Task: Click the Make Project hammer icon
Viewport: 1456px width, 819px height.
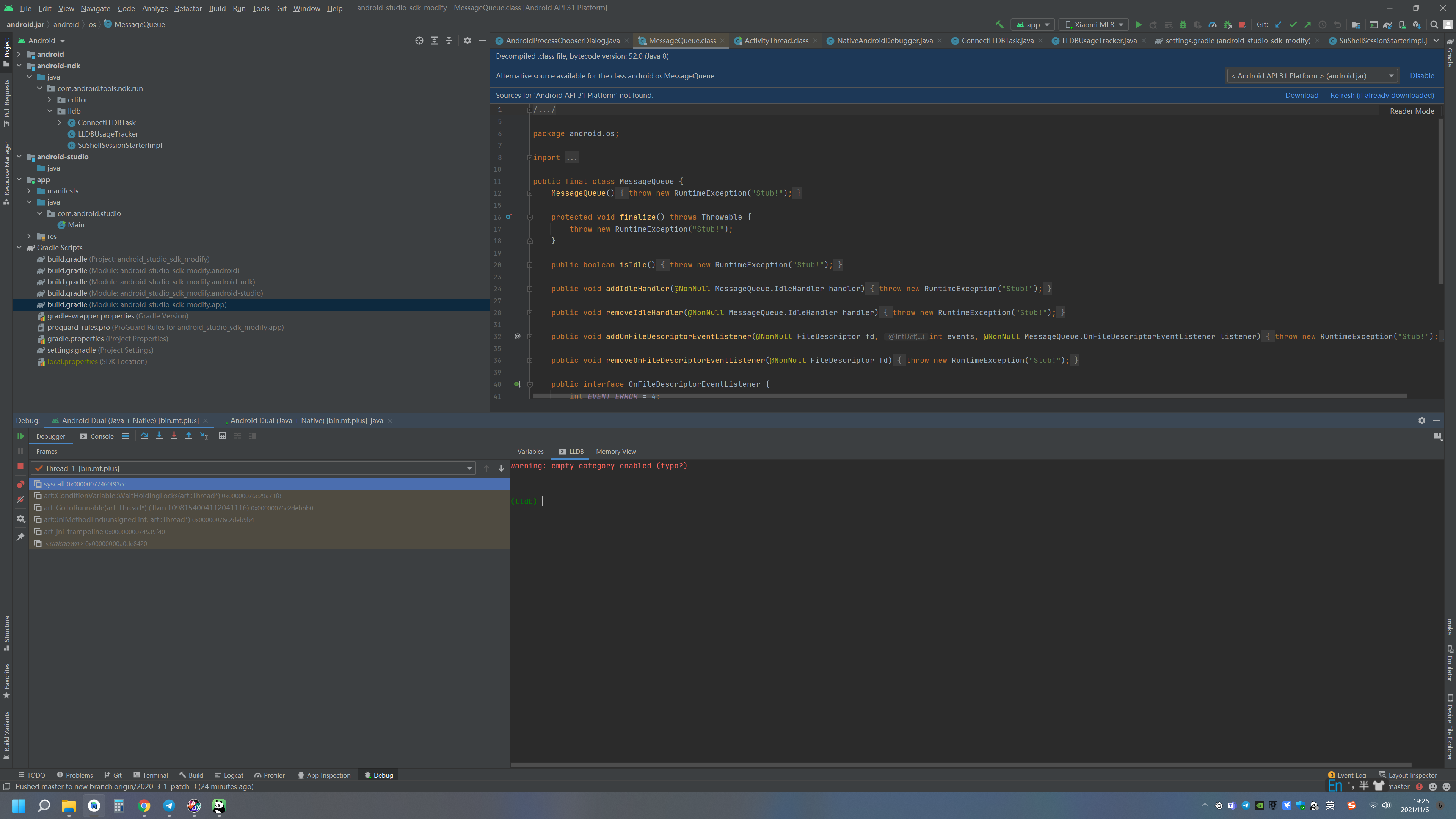Action: pos(999,25)
